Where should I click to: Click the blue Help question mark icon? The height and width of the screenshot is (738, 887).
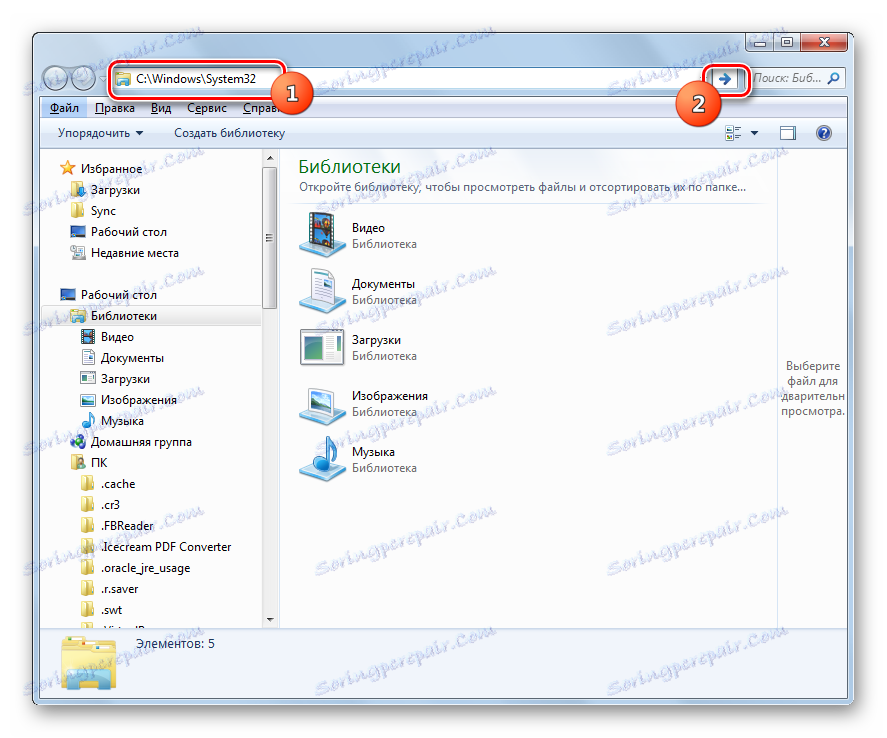822,132
